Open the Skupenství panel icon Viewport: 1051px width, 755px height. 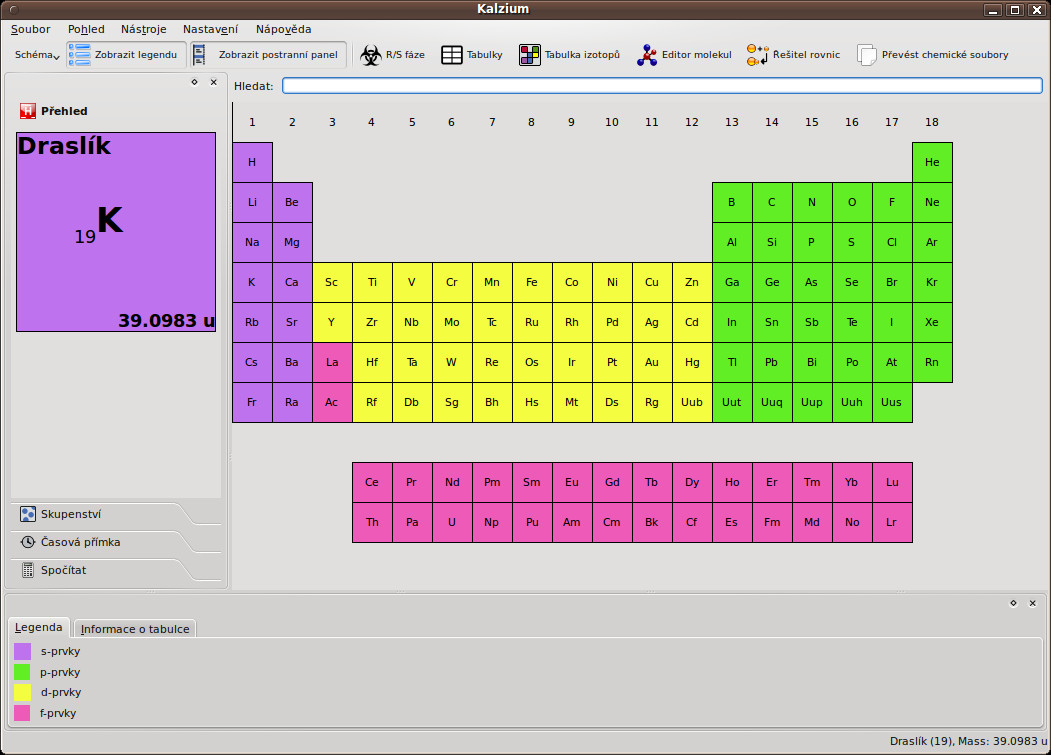click(27, 514)
